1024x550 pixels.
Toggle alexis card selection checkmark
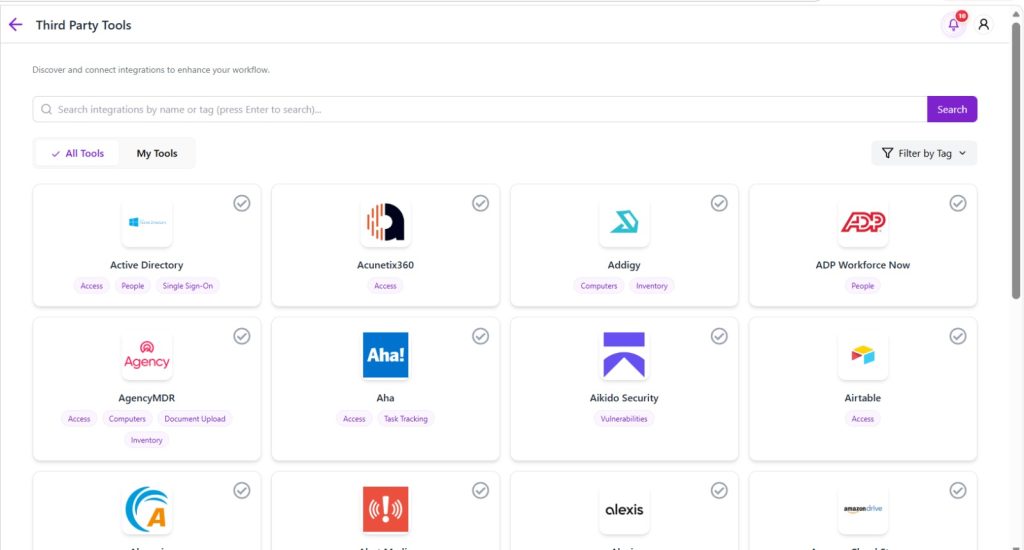[719, 490]
